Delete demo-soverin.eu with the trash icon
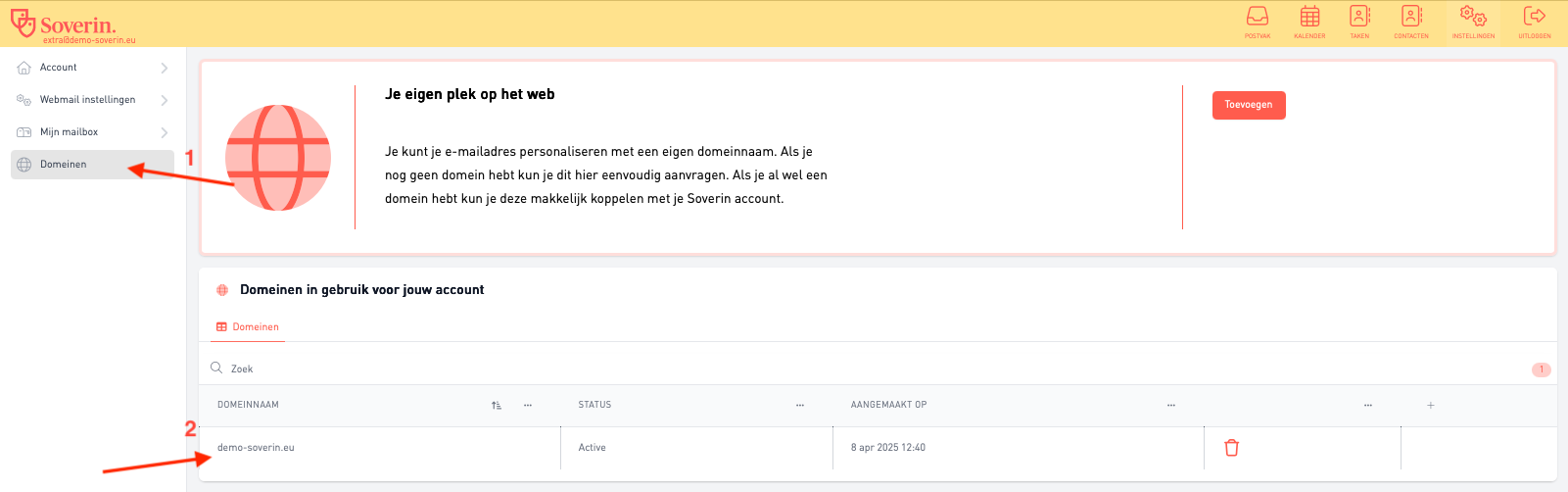Viewport: 1568px width, 492px height. [1231, 448]
